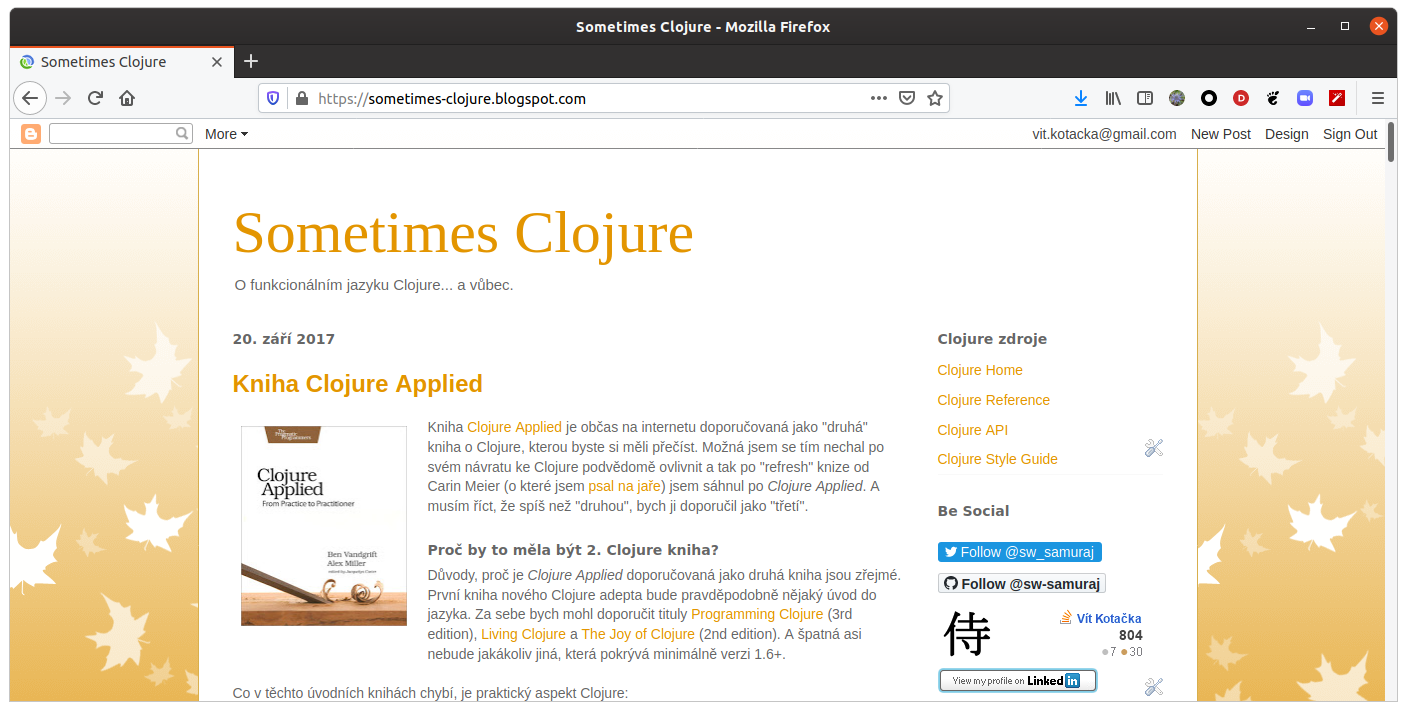The image size is (1407, 711).
Task: Reload the current page
Action: point(95,98)
